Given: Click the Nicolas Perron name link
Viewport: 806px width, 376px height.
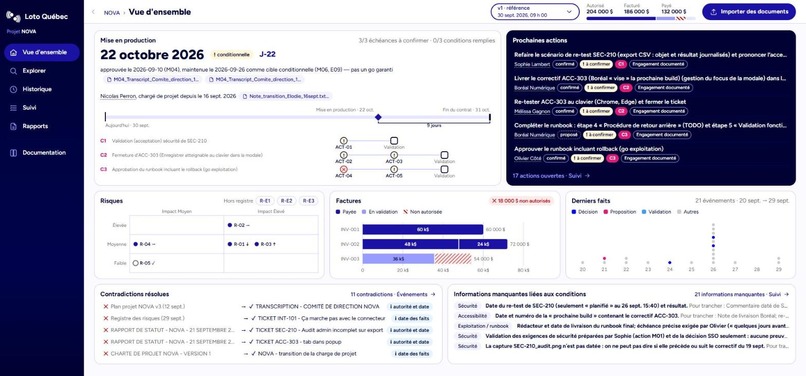Looking at the screenshot, I should (x=118, y=96).
